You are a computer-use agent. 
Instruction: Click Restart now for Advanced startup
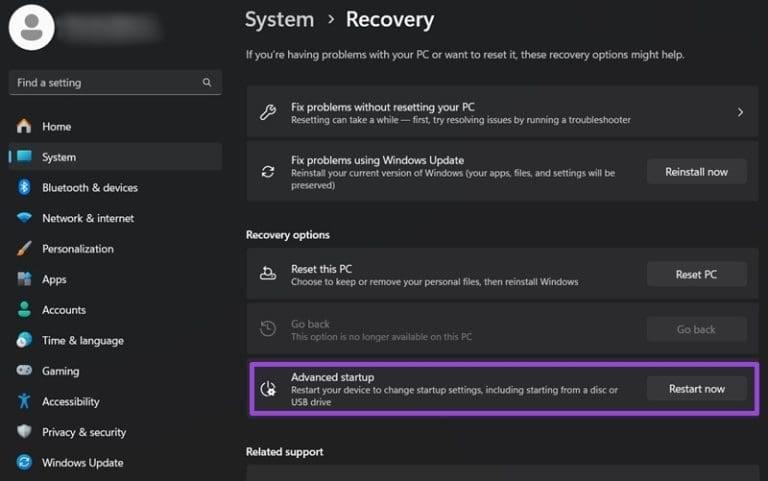point(696,388)
